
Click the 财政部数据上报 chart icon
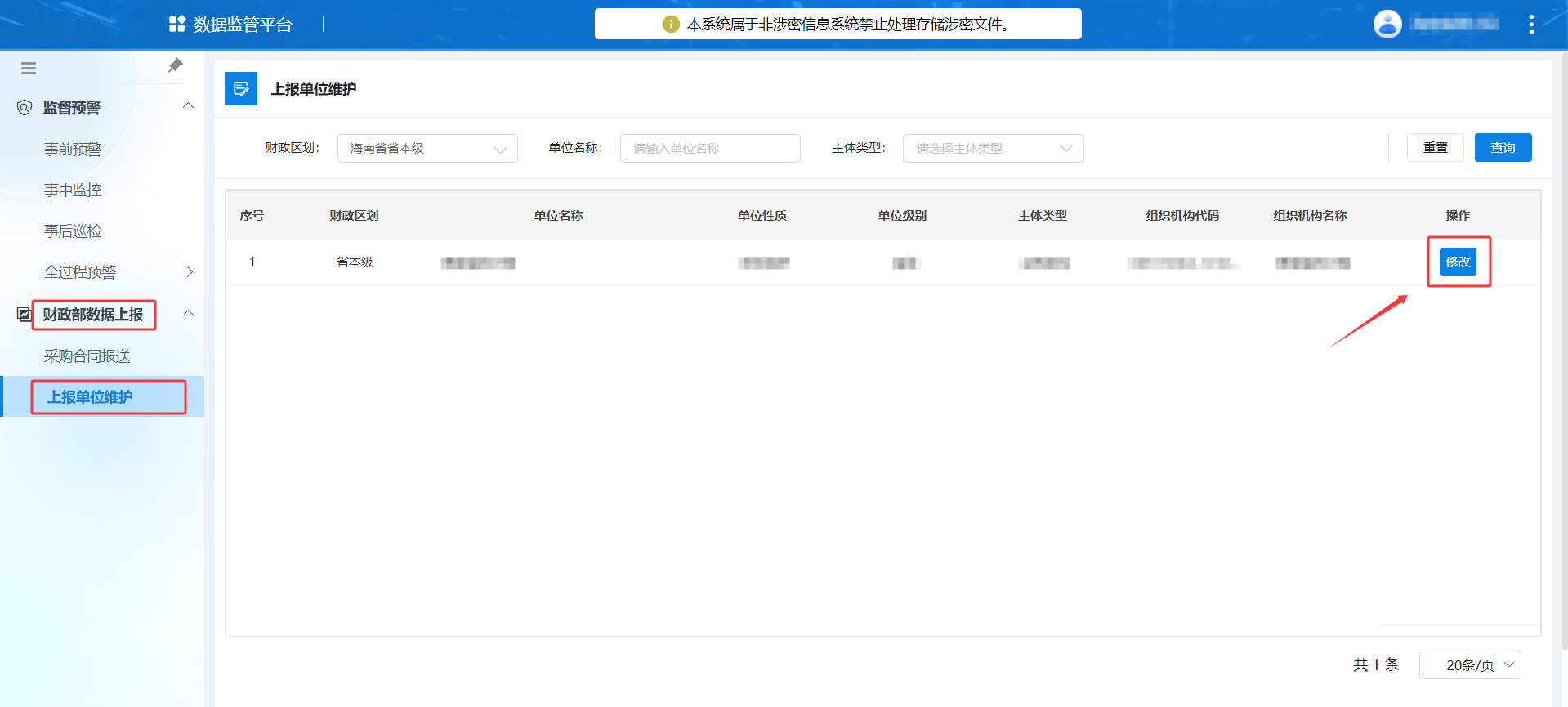24,314
